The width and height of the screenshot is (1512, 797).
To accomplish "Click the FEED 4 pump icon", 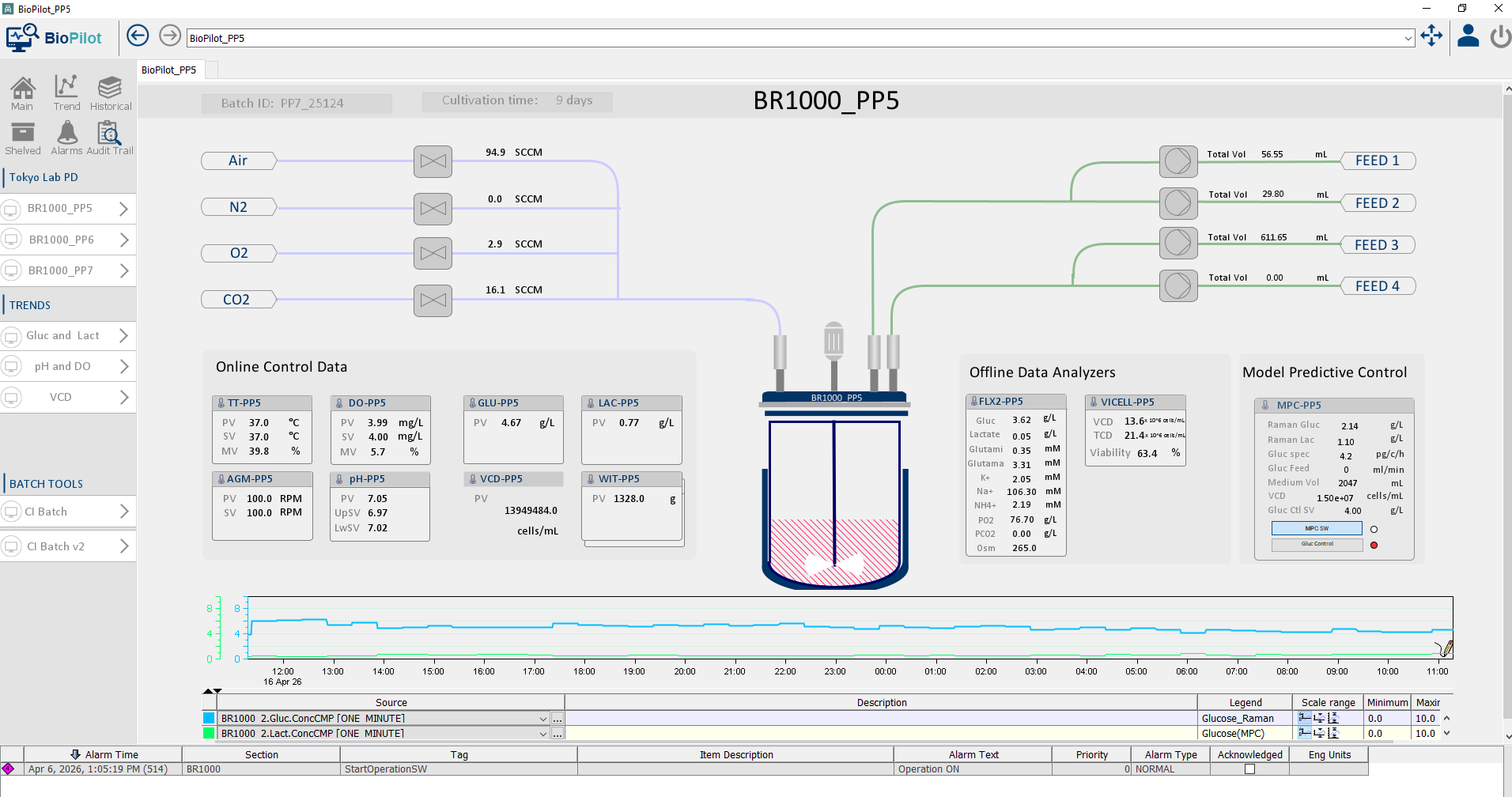I will (1178, 285).
